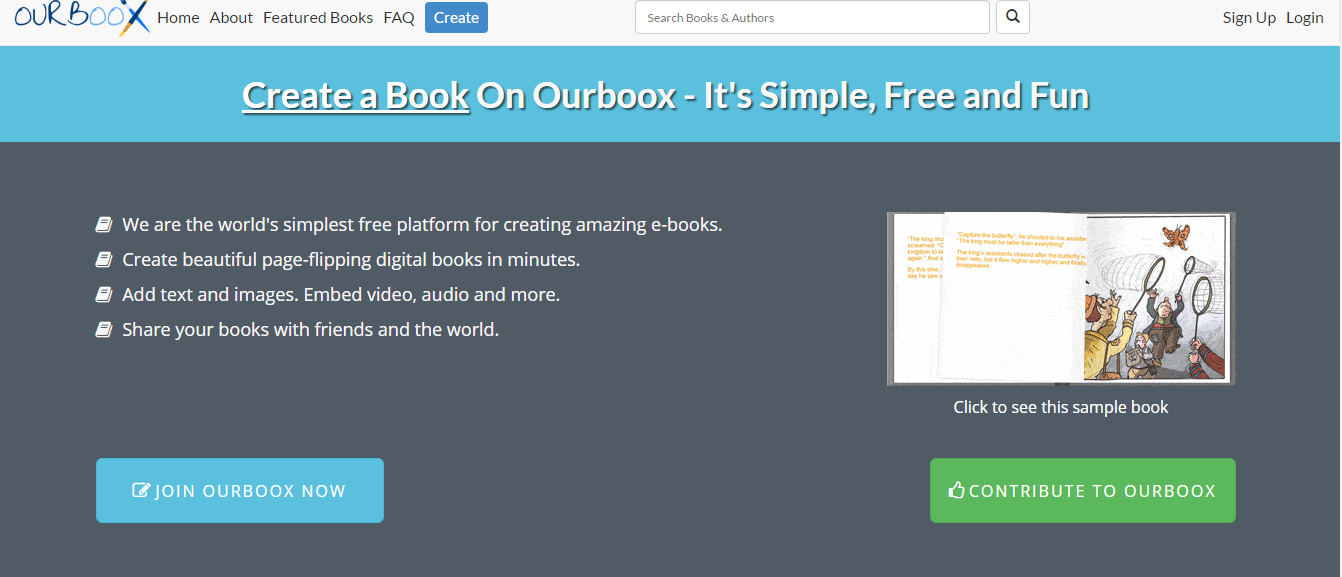Click book icon beside 'Share your books'
The width and height of the screenshot is (1342, 577).
[x=104, y=329]
